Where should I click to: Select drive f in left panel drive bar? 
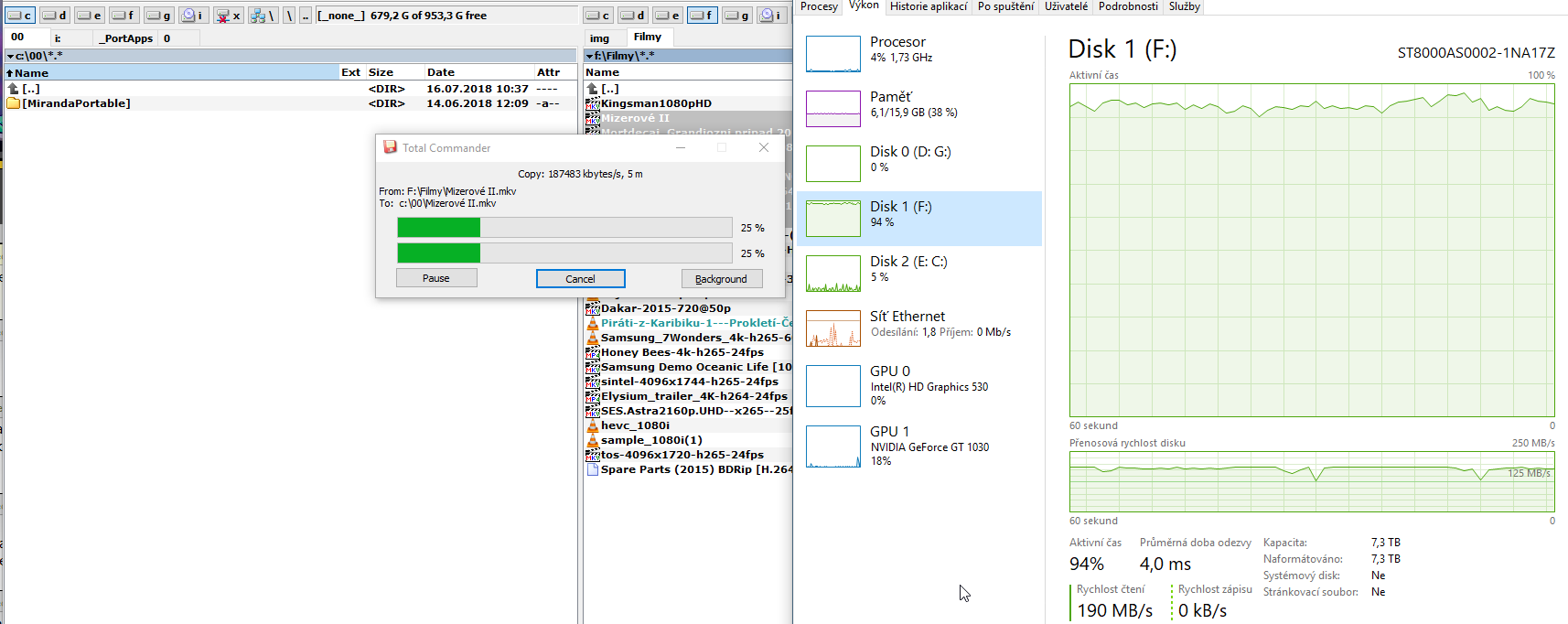click(x=124, y=15)
